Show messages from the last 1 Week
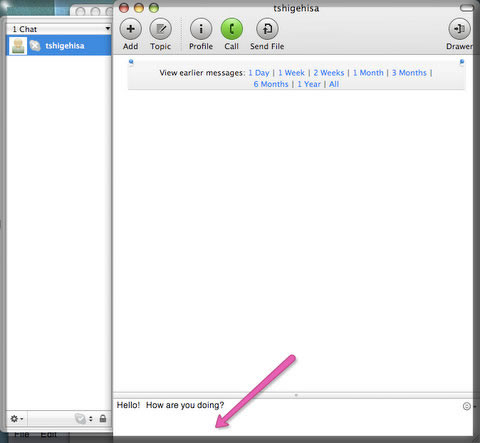 click(291, 73)
